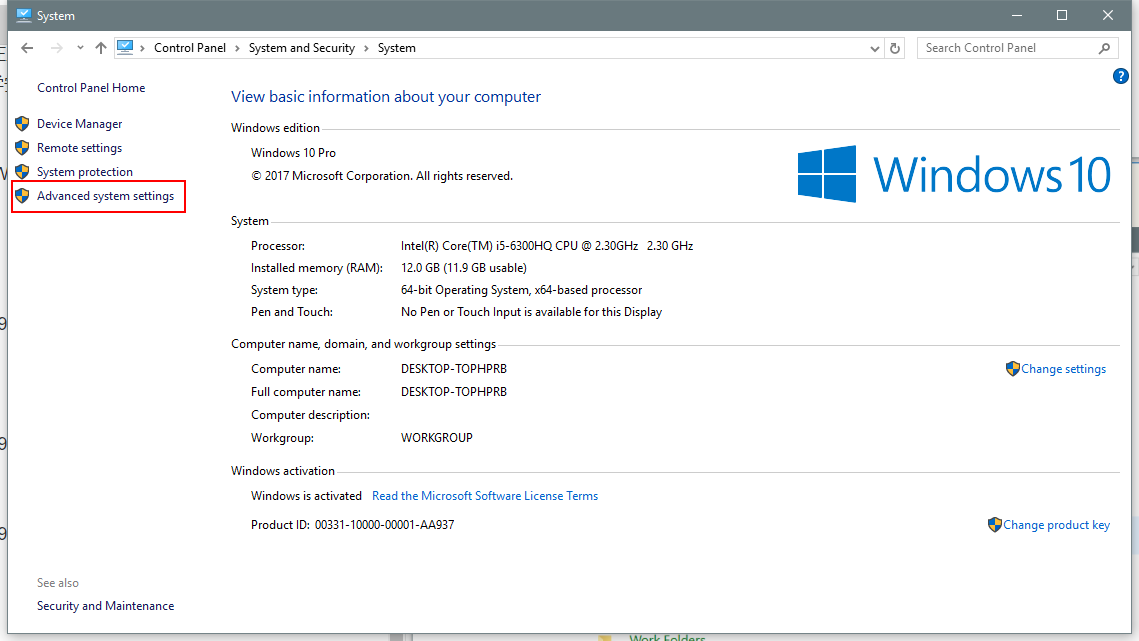The height and width of the screenshot is (641, 1139).
Task: Select 'Windows is activated' status text
Action: pyautogui.click(x=306, y=496)
